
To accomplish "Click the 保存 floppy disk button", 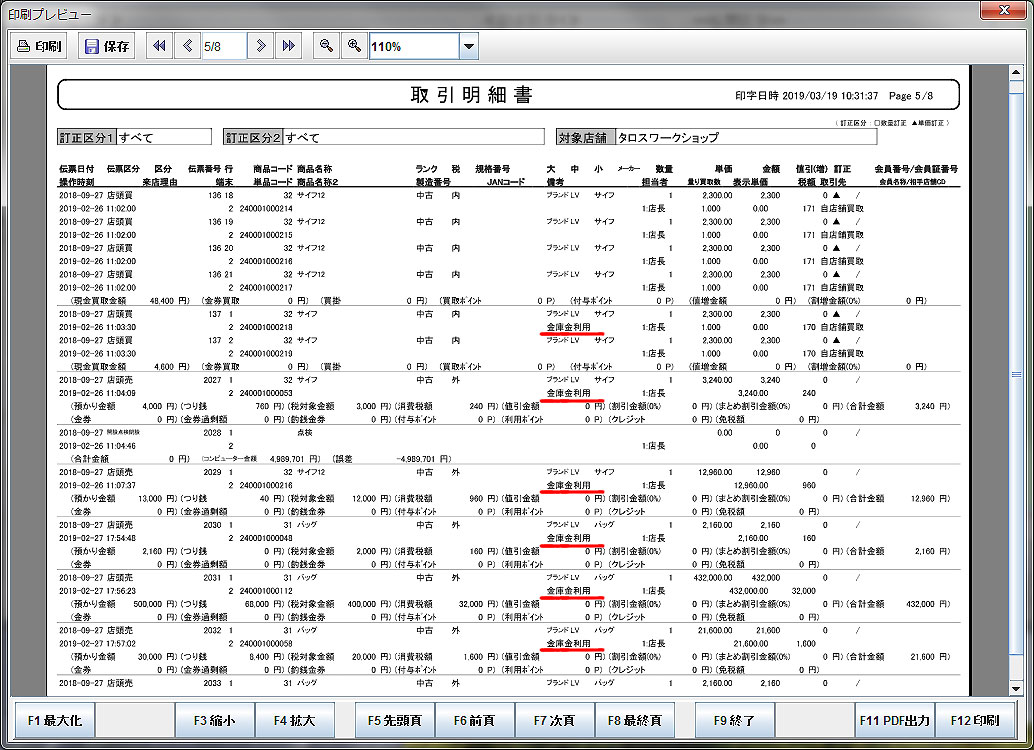I will click(107, 46).
